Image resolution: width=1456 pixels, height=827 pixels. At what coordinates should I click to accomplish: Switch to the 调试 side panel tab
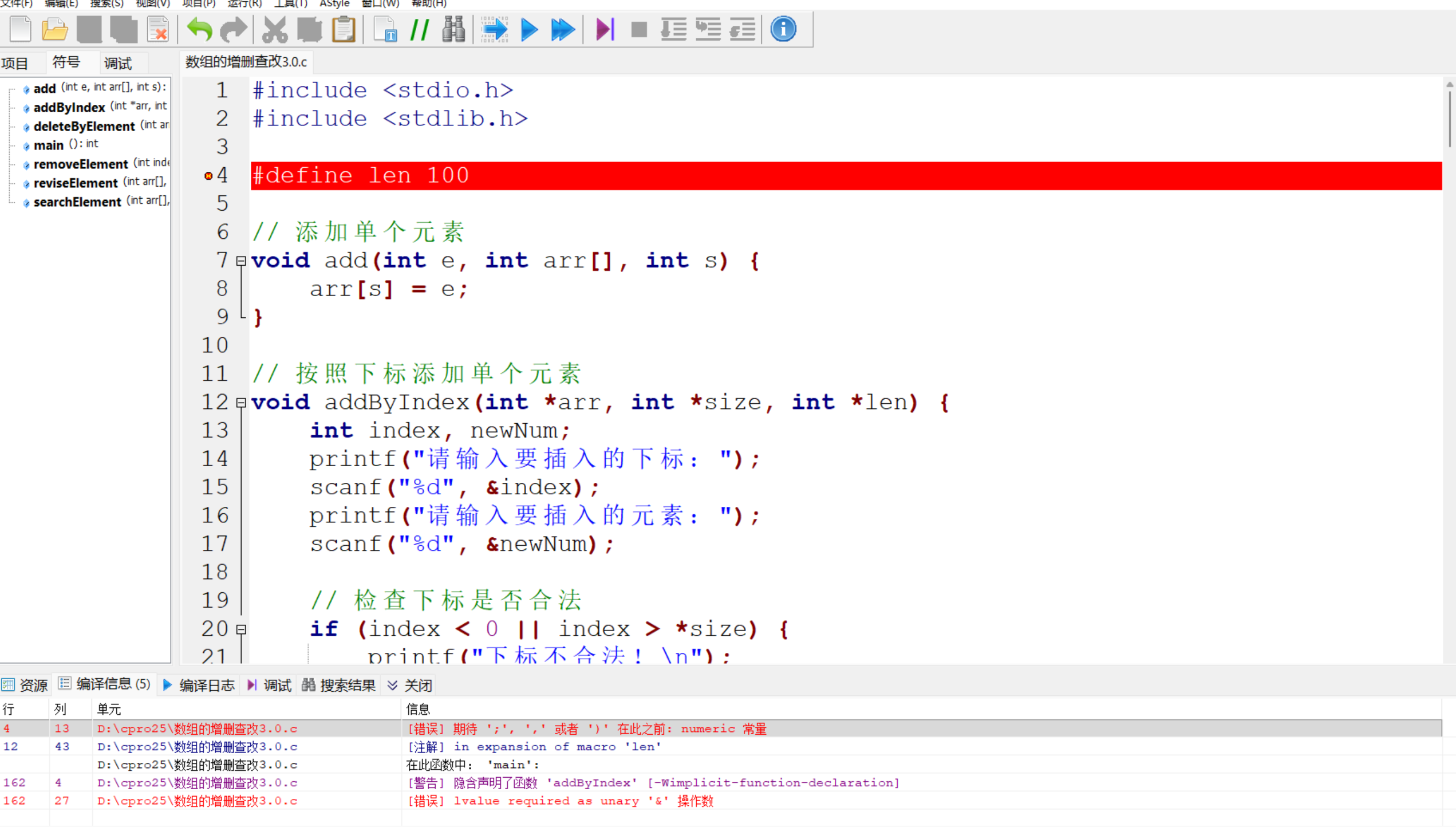118,63
